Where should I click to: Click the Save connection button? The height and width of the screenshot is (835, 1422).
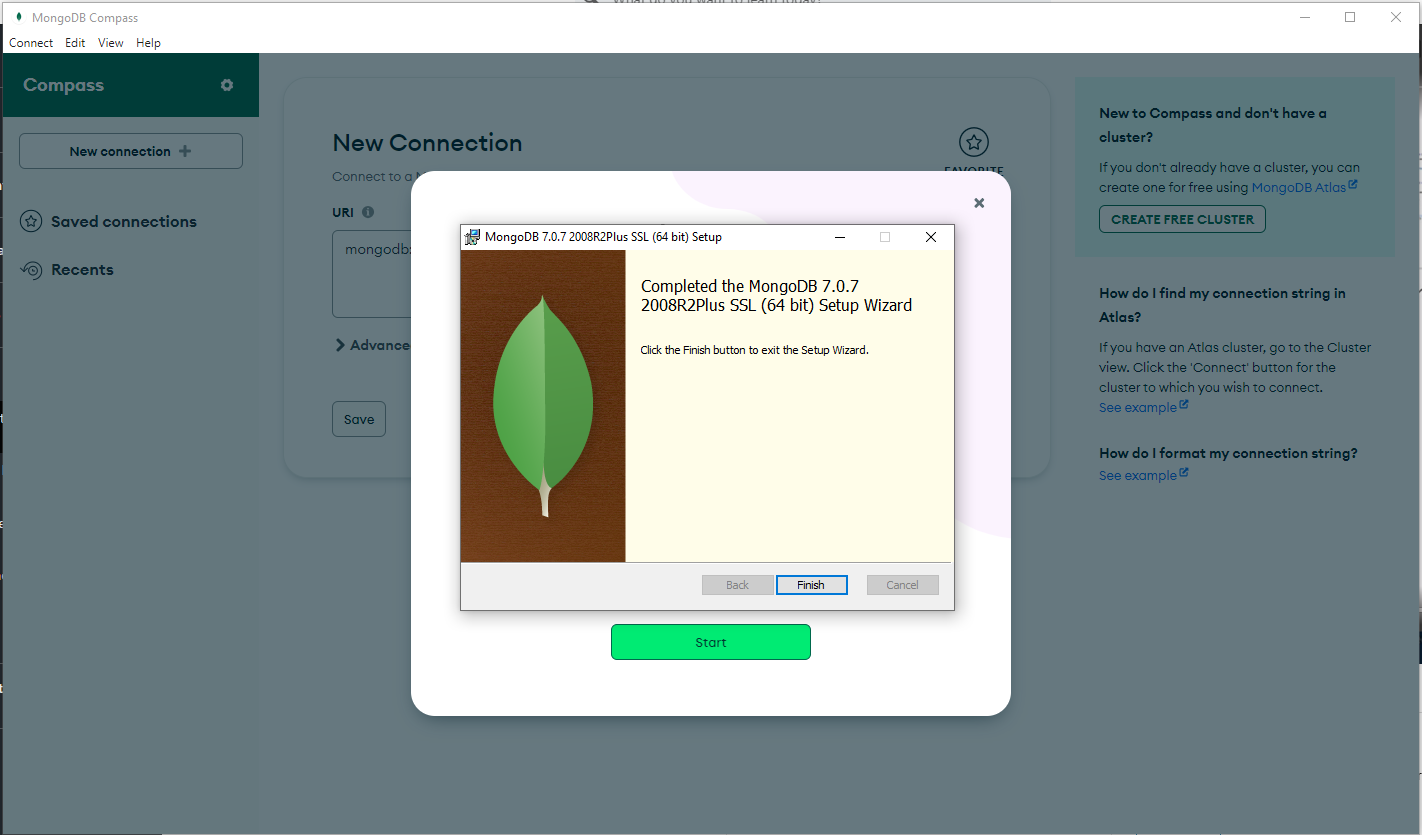coord(359,419)
